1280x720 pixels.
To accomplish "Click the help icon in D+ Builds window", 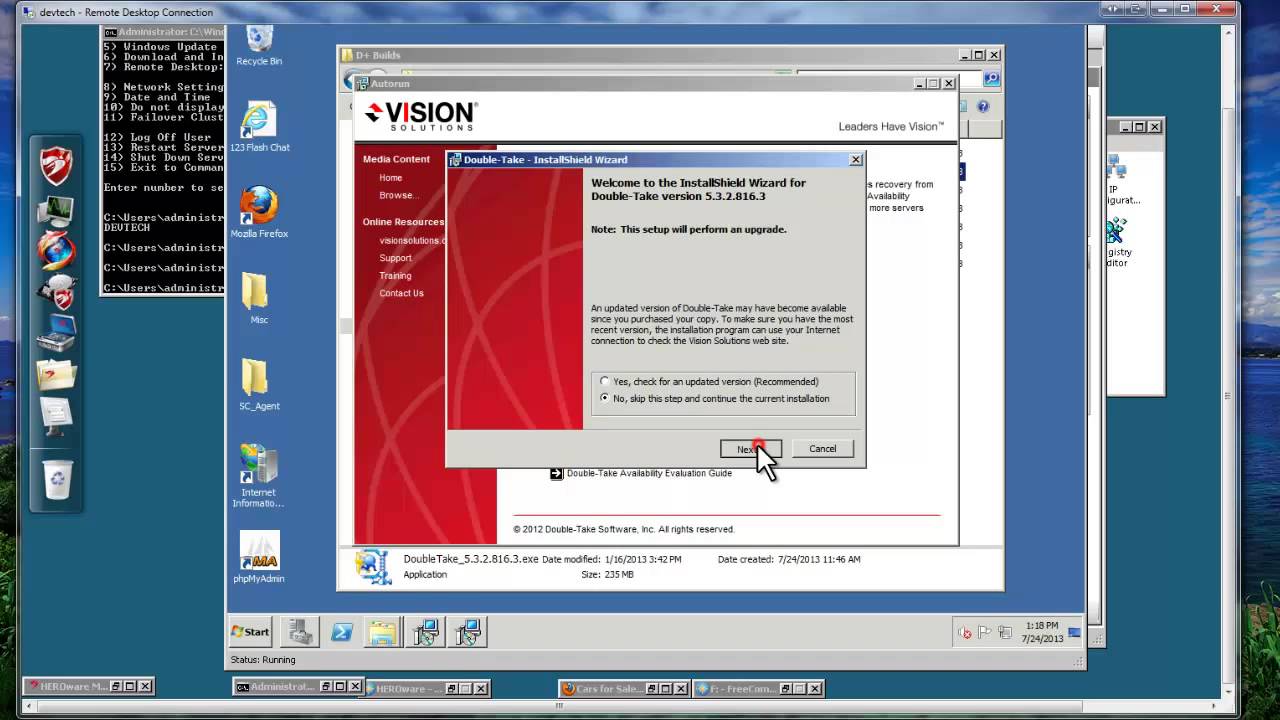I will 983,106.
